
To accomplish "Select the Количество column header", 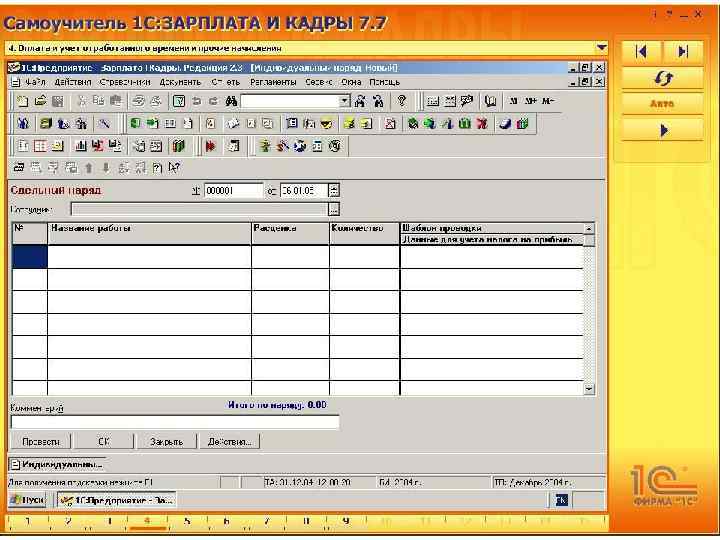I will (365, 233).
